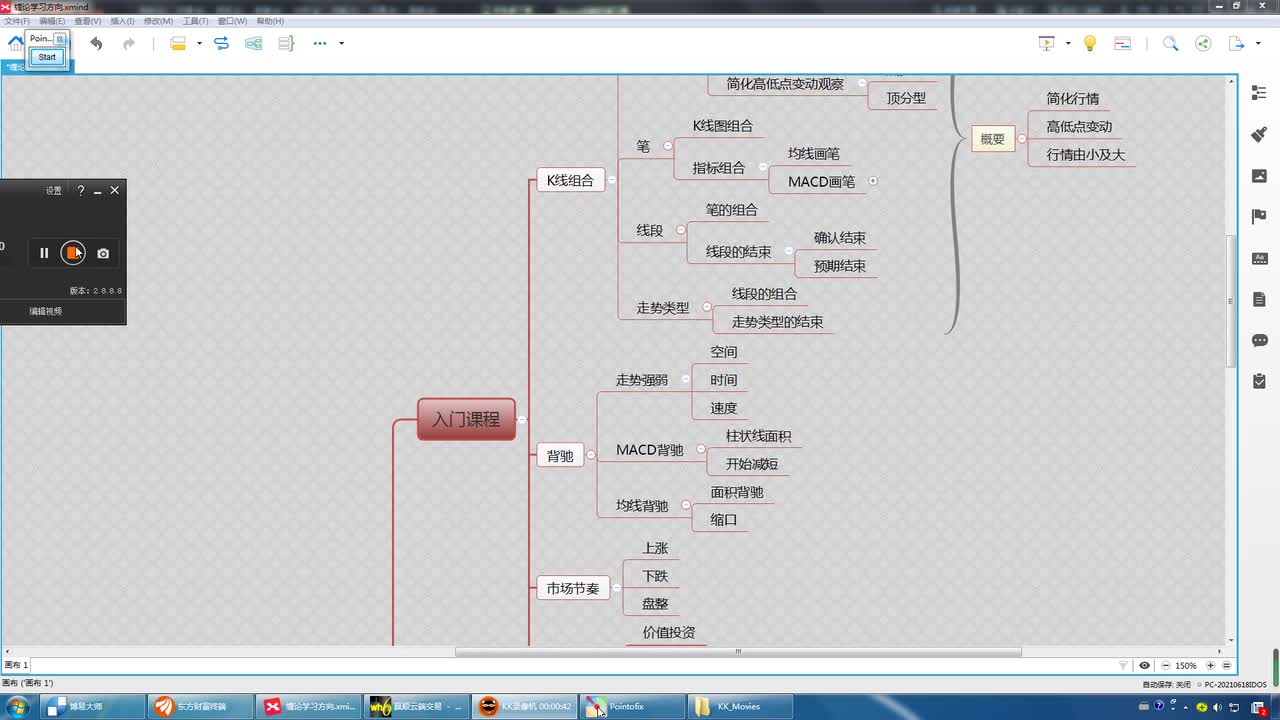Viewport: 1280px width, 720px height.
Task: Select the 市场节奏 topic
Action: (x=573, y=589)
